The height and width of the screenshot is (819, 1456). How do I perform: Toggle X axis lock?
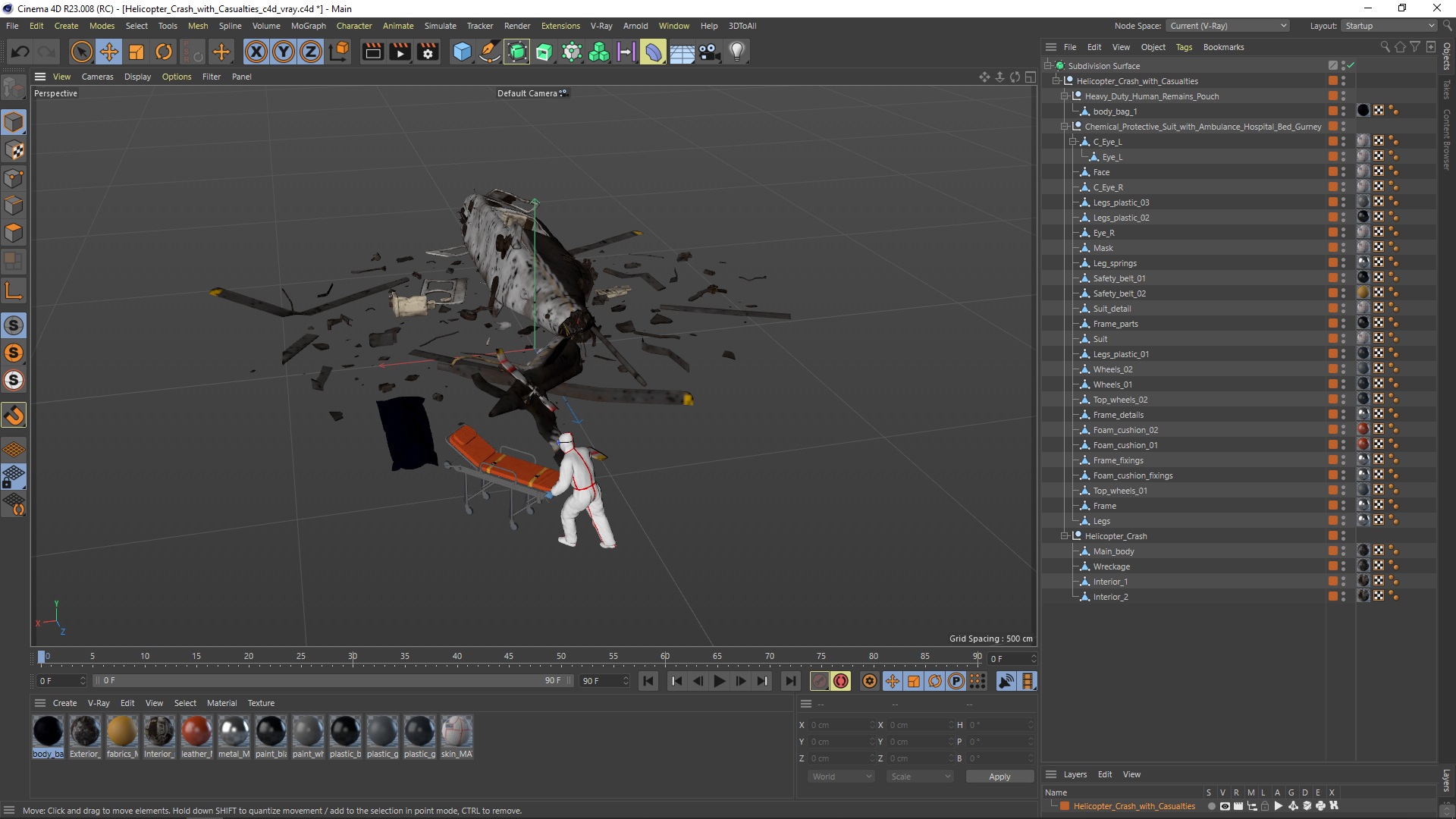coord(256,52)
